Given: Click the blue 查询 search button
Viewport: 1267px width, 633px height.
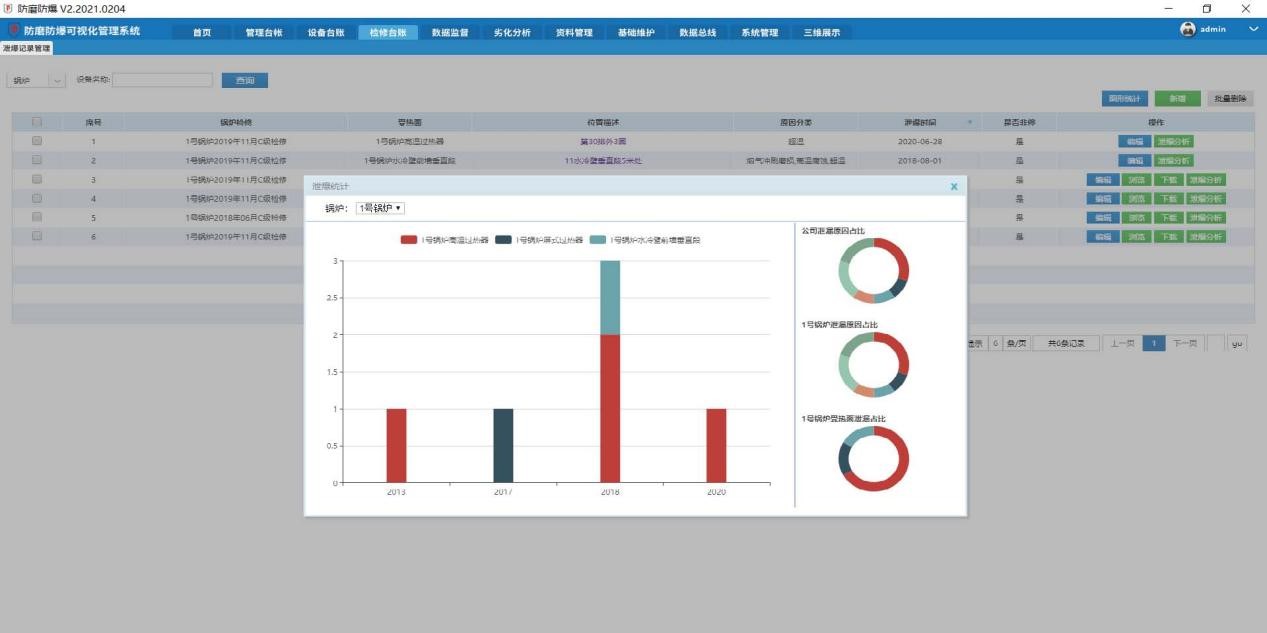Looking at the screenshot, I should click(244, 80).
